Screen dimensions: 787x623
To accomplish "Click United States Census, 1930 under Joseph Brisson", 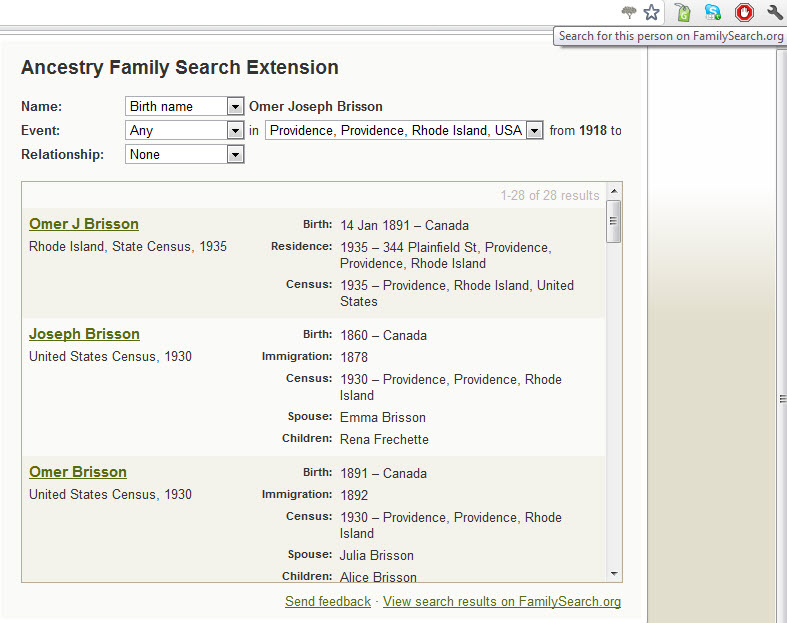I will [x=110, y=356].
